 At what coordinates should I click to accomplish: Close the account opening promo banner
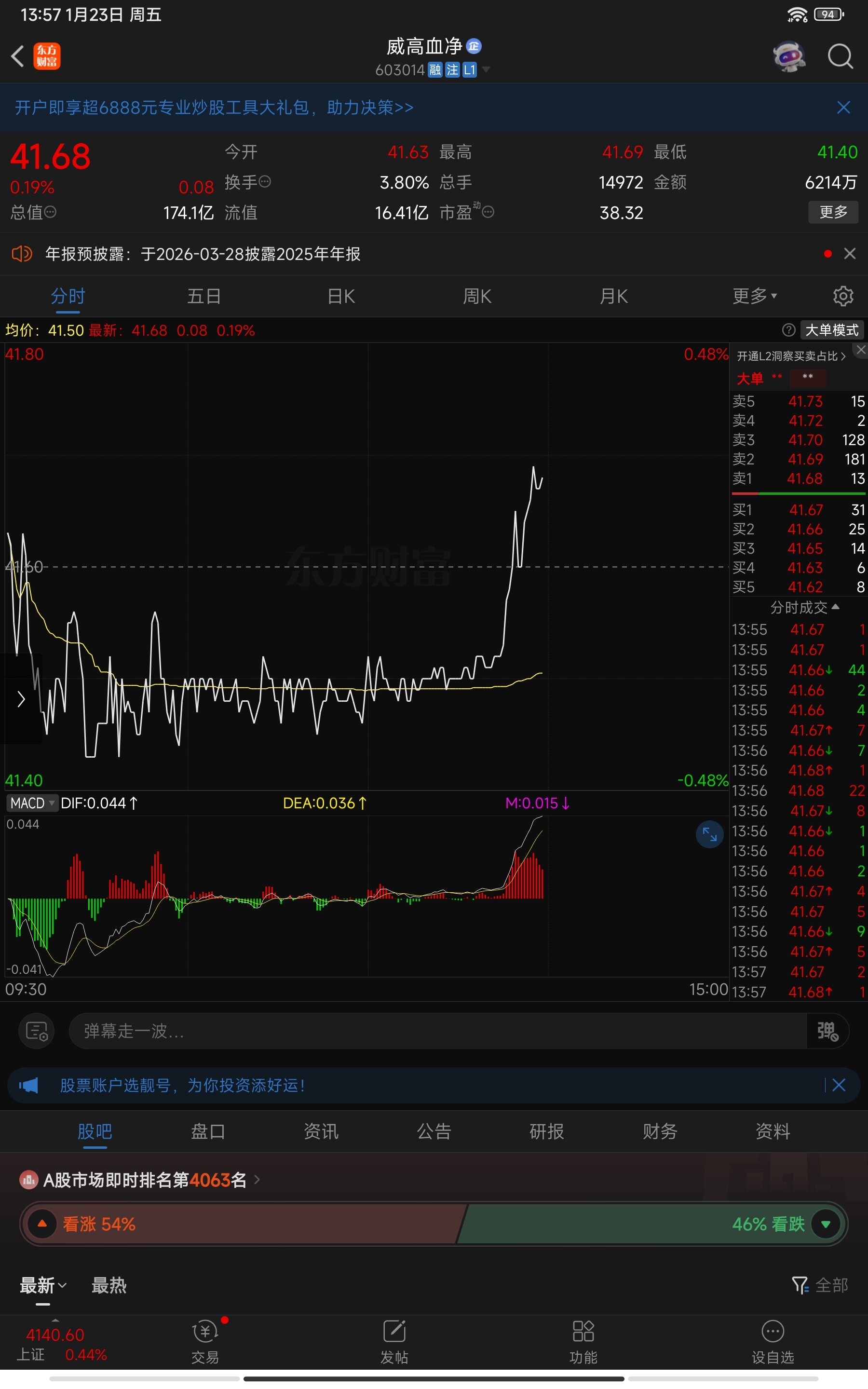pos(843,108)
